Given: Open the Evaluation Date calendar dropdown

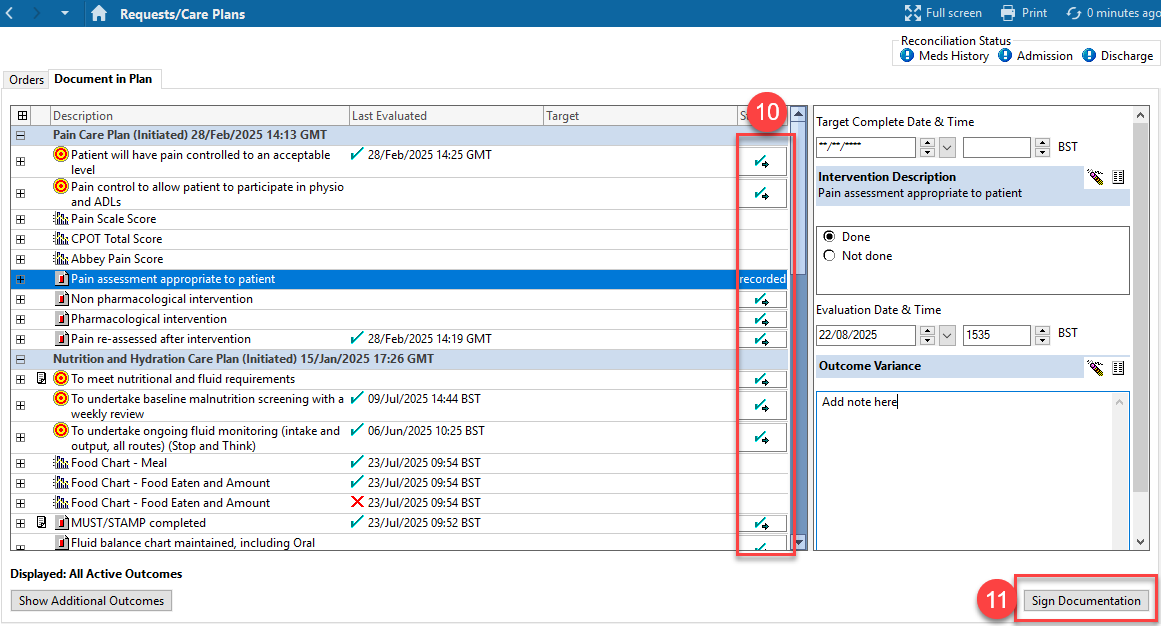Looking at the screenshot, I should [947, 336].
